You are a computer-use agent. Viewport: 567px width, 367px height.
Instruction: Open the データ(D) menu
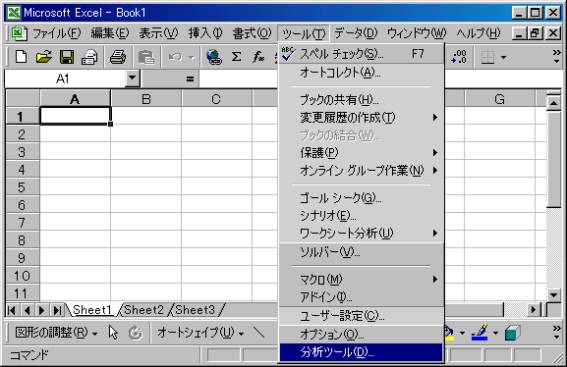(x=356, y=34)
